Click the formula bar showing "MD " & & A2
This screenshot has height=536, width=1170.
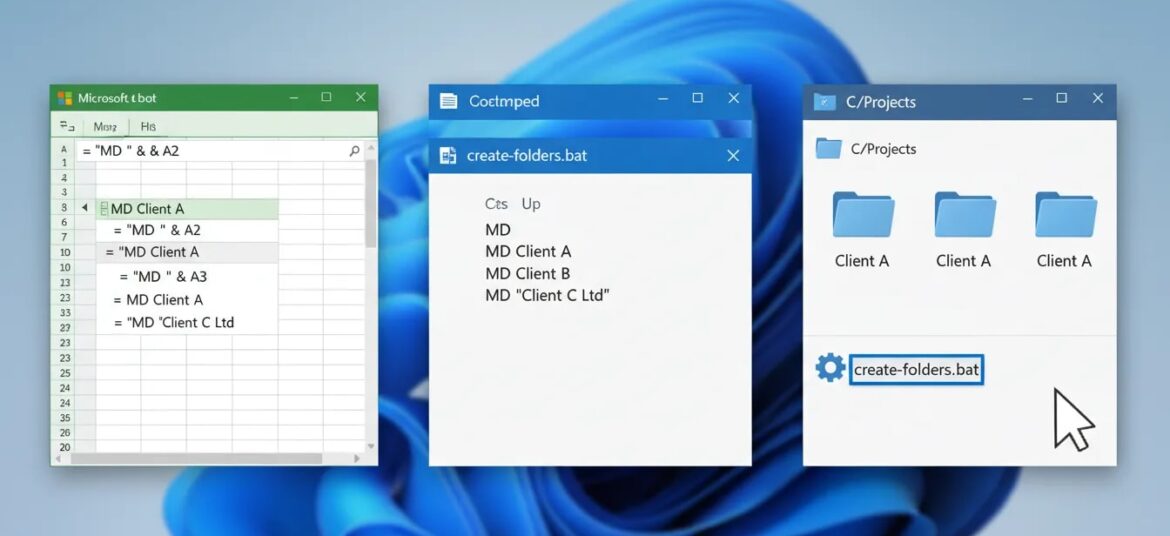pyautogui.click(x=221, y=151)
